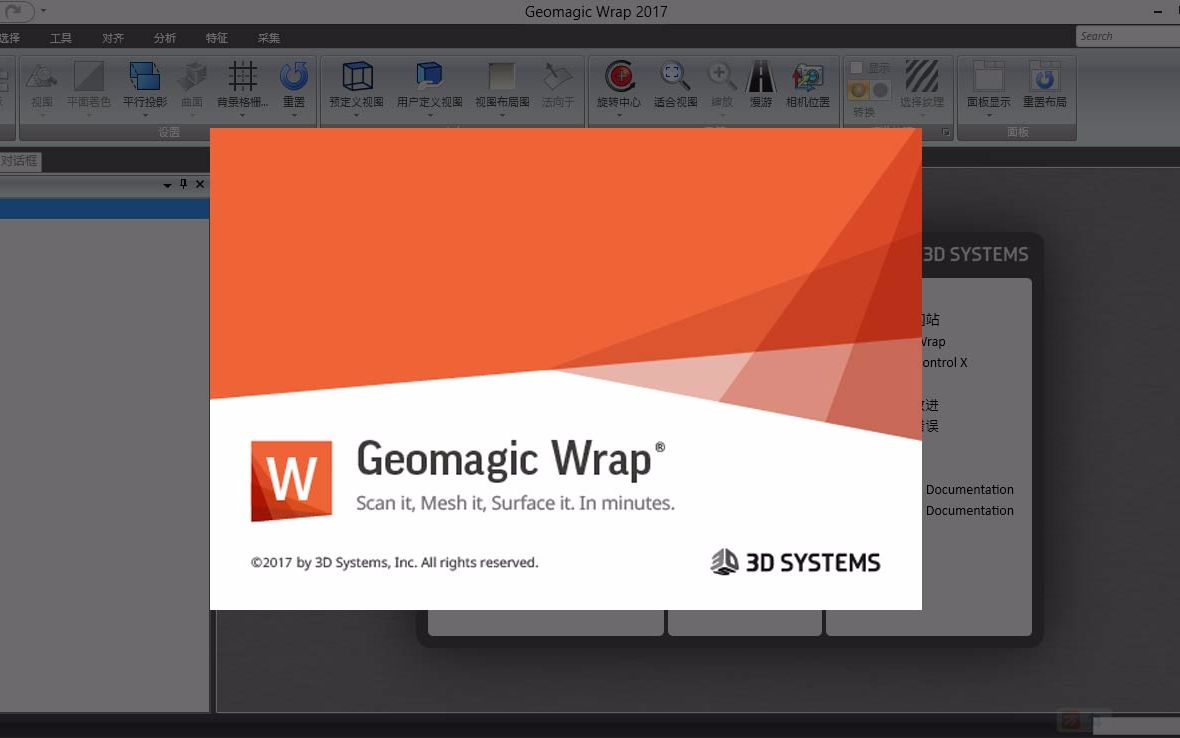Start the 漫游 walkthrough tool
The image size is (1180, 738).
tap(761, 84)
